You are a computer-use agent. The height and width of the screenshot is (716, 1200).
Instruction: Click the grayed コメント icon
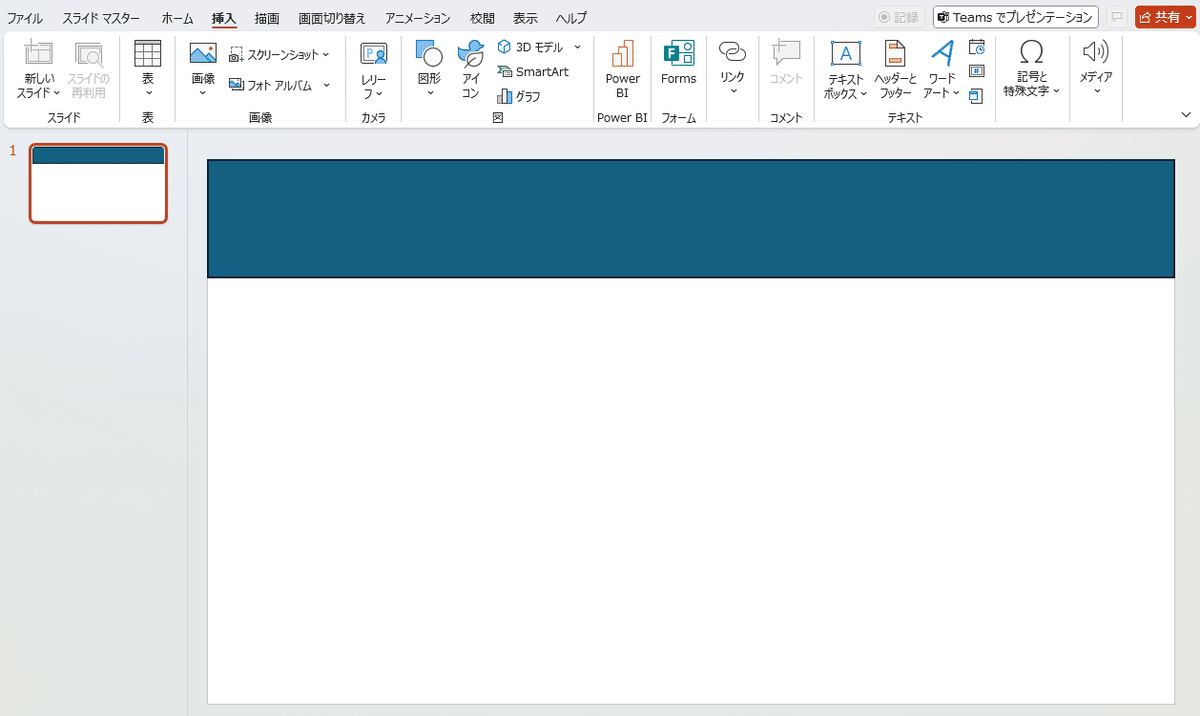tap(786, 54)
